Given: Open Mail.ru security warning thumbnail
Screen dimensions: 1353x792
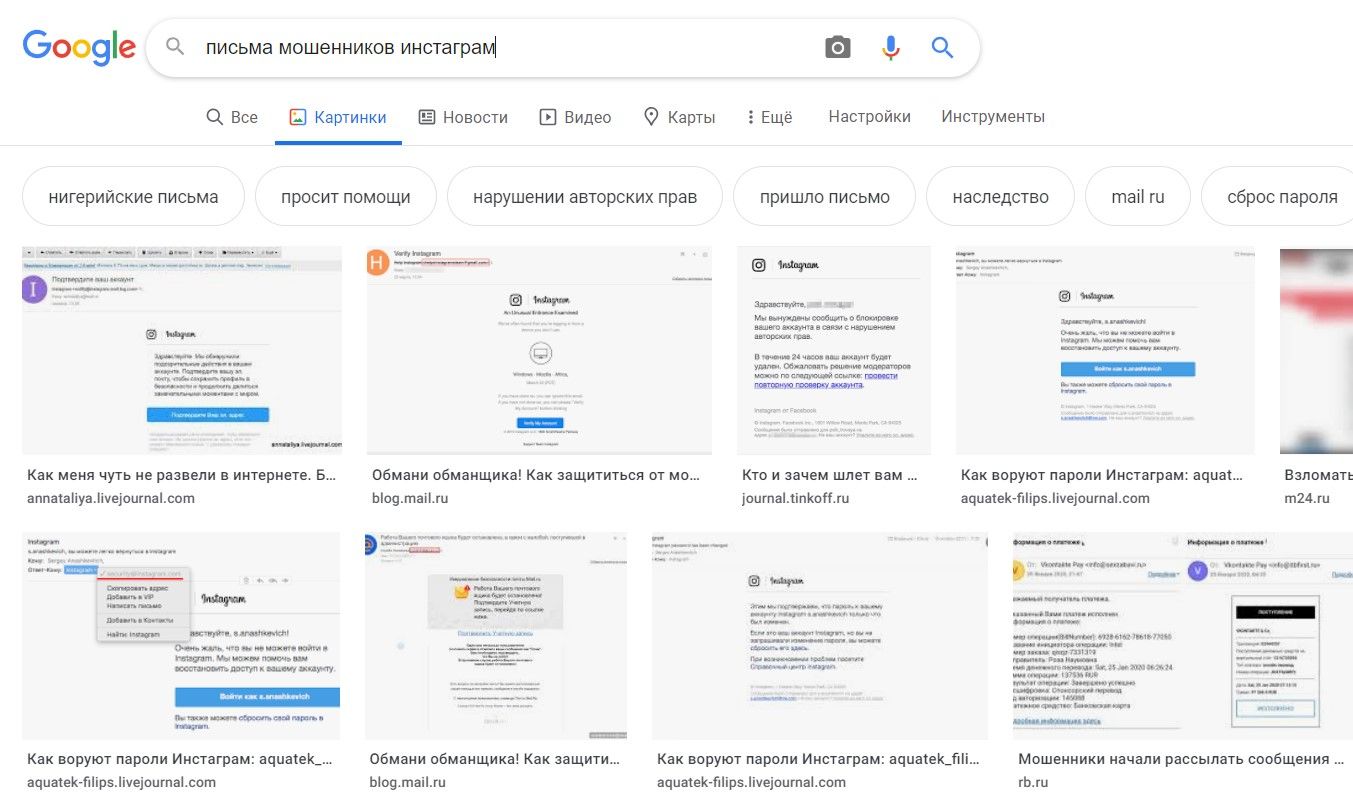Looking at the screenshot, I should tap(496, 636).
